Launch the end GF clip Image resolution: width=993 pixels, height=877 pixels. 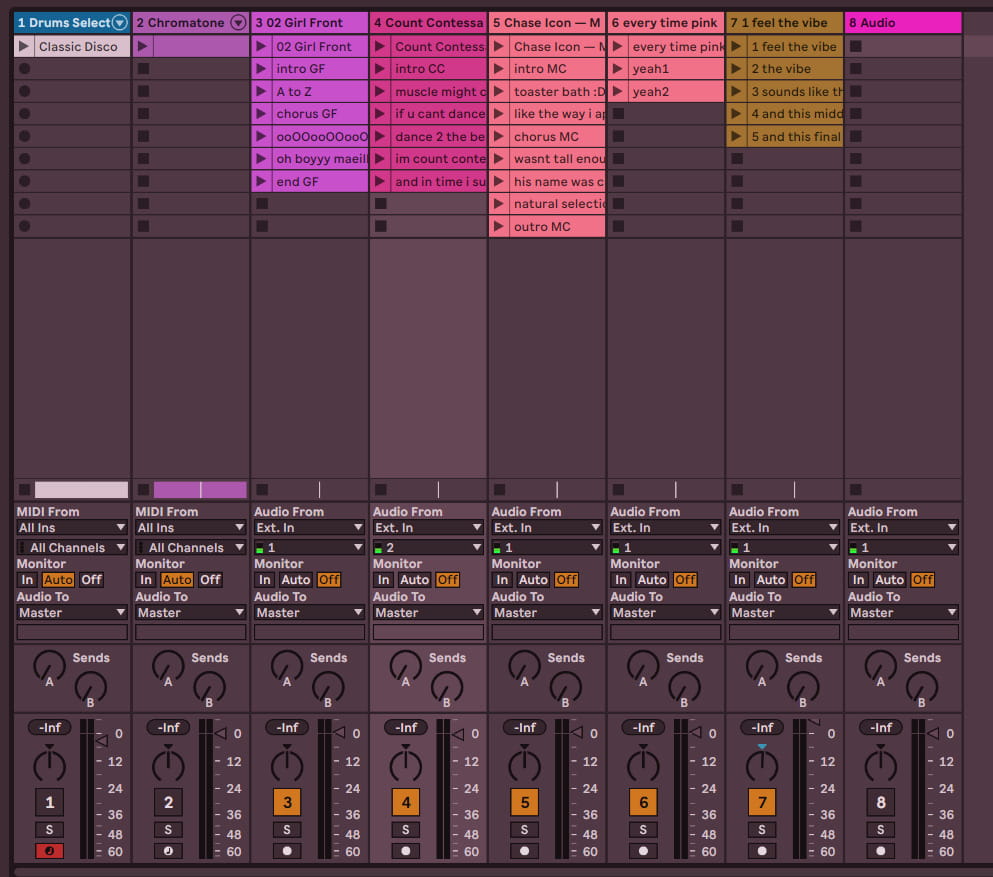[261, 181]
